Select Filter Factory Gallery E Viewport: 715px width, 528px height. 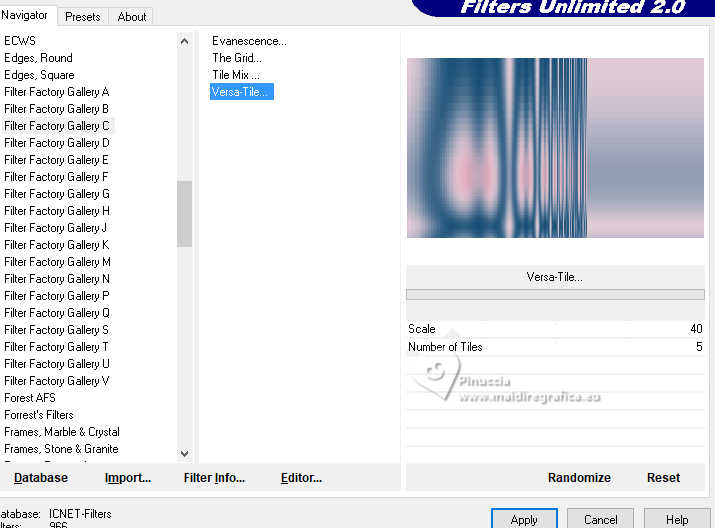coord(57,160)
